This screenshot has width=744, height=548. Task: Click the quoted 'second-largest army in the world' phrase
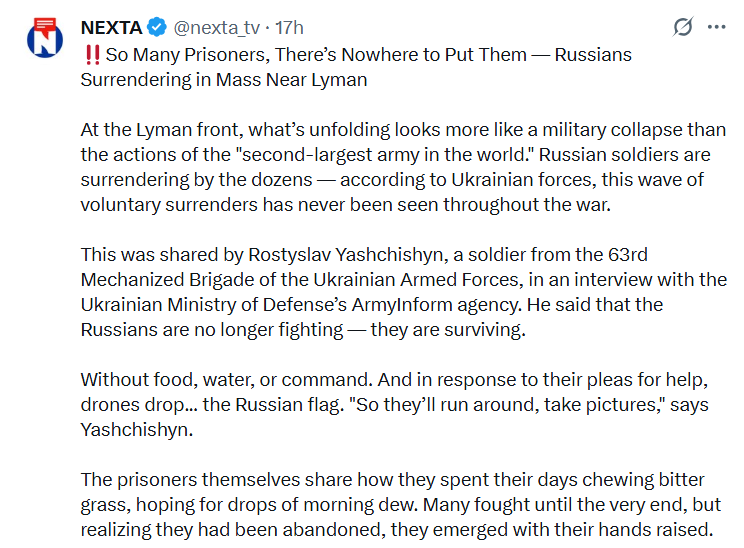[x=385, y=155]
